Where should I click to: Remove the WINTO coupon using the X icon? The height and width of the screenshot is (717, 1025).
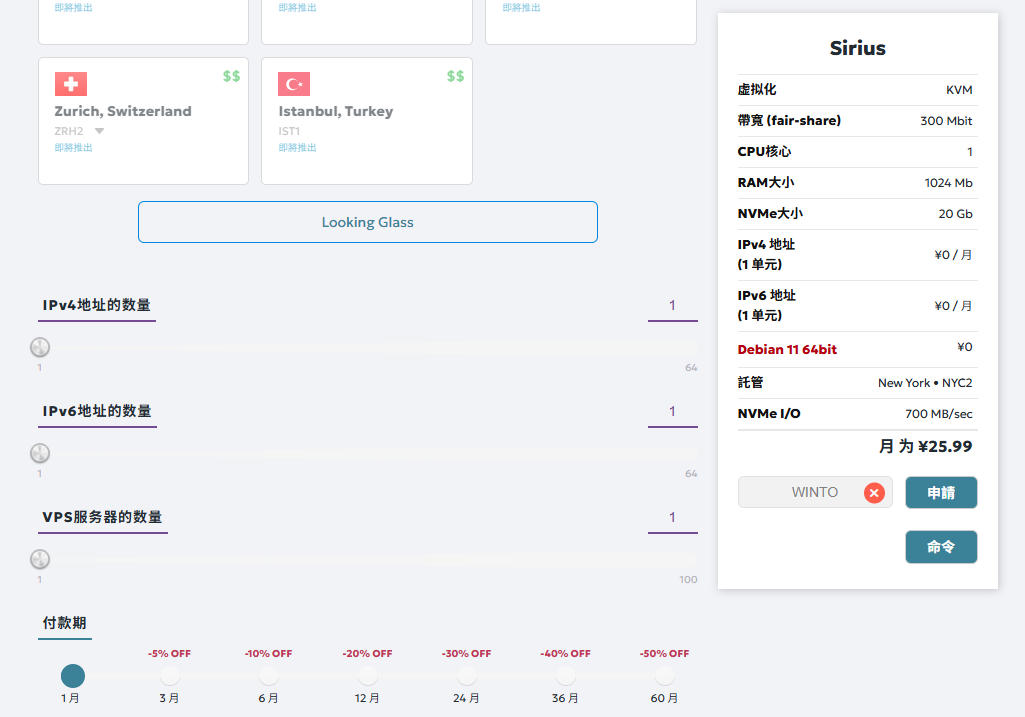874,492
